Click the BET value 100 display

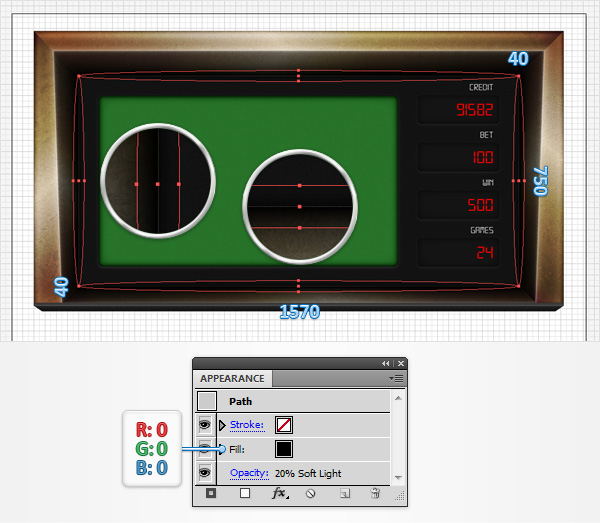pyautogui.click(x=458, y=157)
